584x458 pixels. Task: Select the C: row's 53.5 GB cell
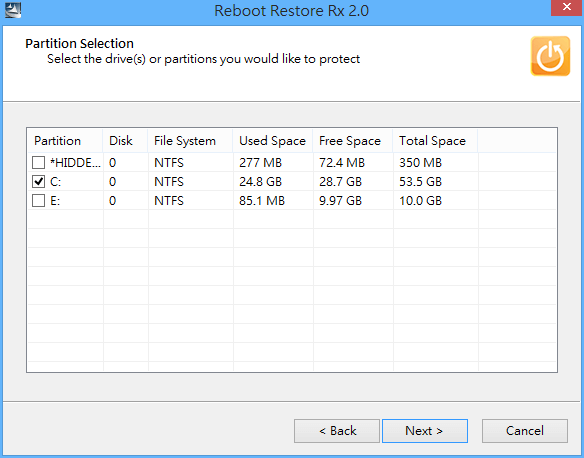[x=420, y=181]
